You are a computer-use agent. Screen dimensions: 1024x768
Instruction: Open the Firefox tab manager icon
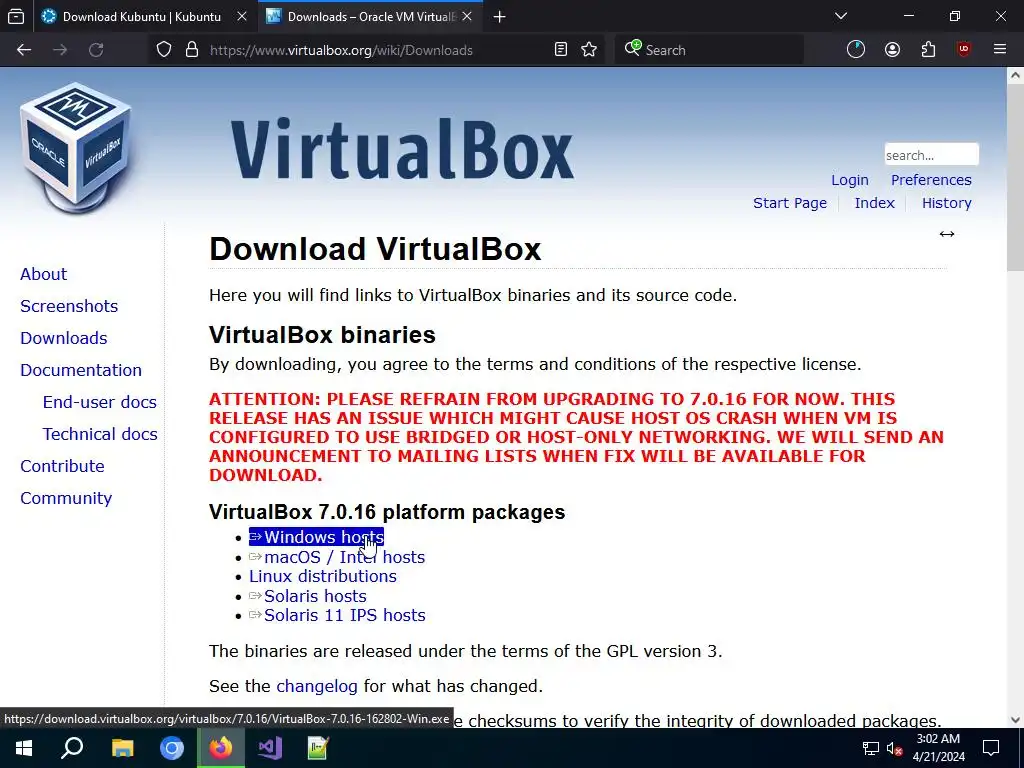pyautogui.click(x=16, y=17)
